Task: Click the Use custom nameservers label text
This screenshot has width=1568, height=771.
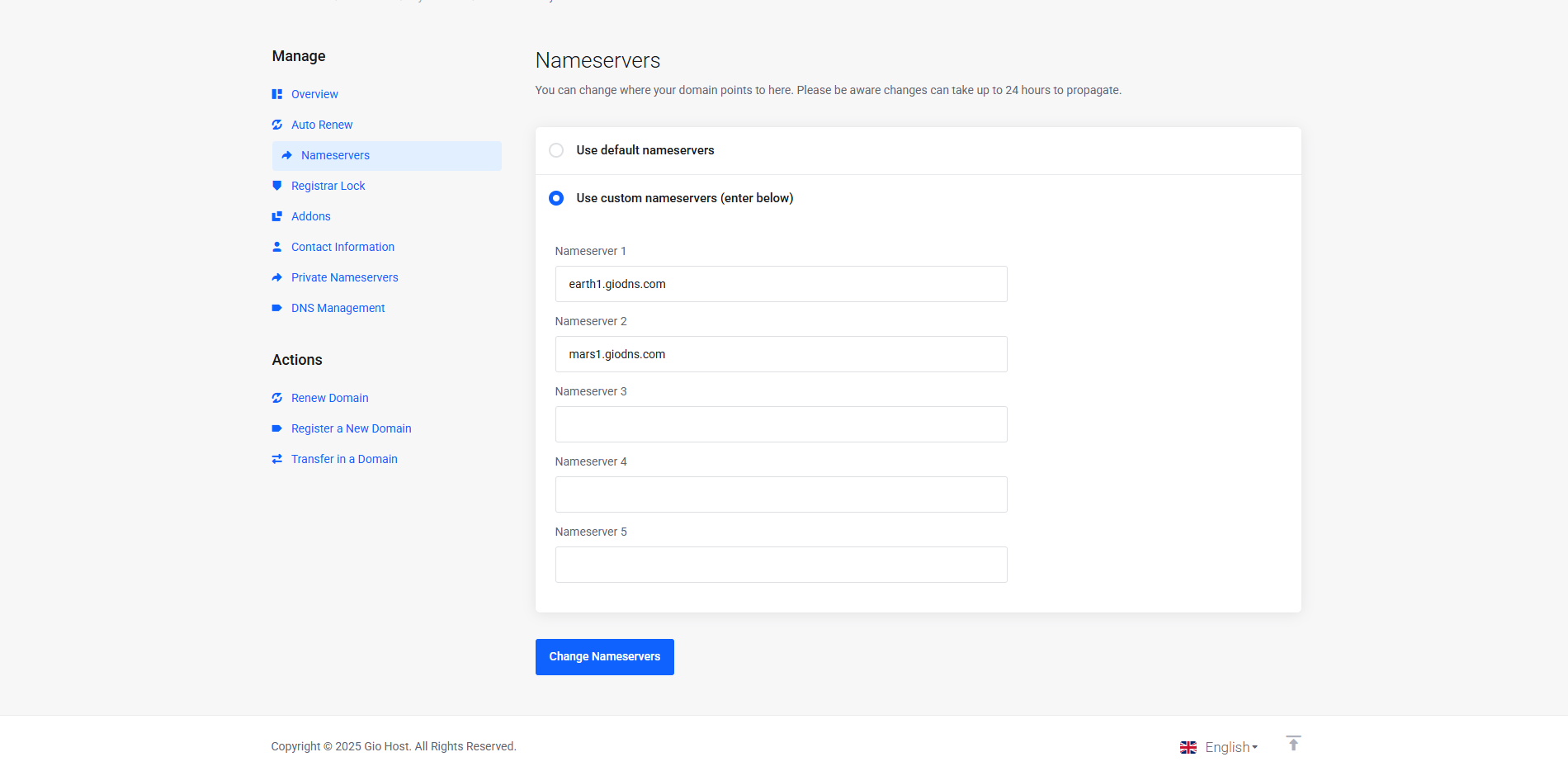Action: (x=685, y=198)
